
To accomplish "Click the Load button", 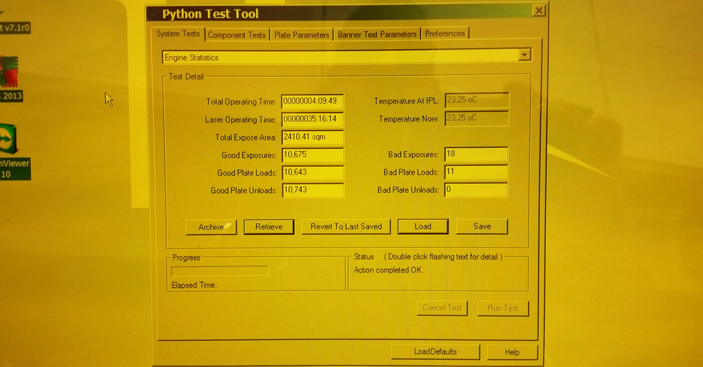I will [x=423, y=226].
